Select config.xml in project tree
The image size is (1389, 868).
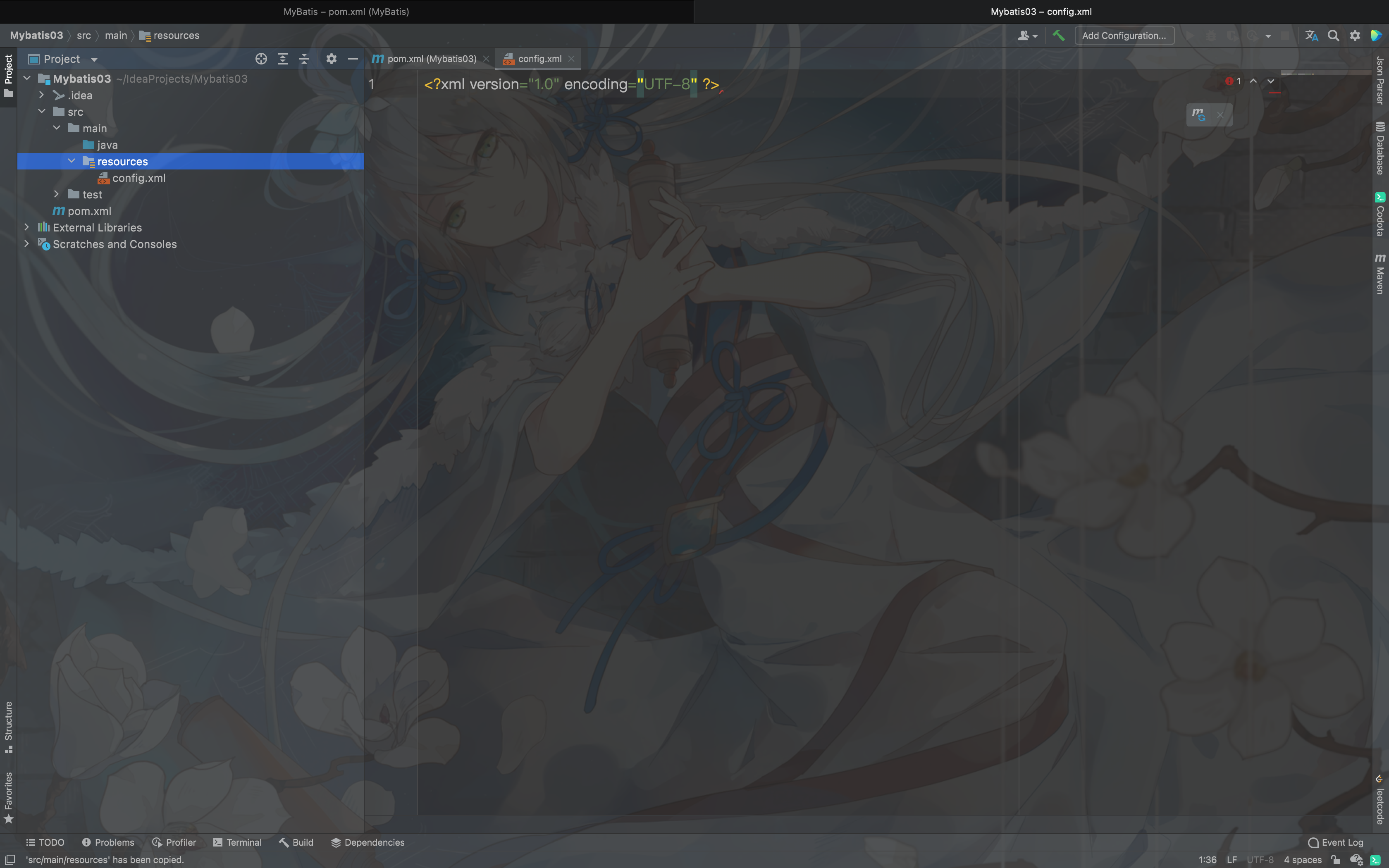pyautogui.click(x=138, y=178)
